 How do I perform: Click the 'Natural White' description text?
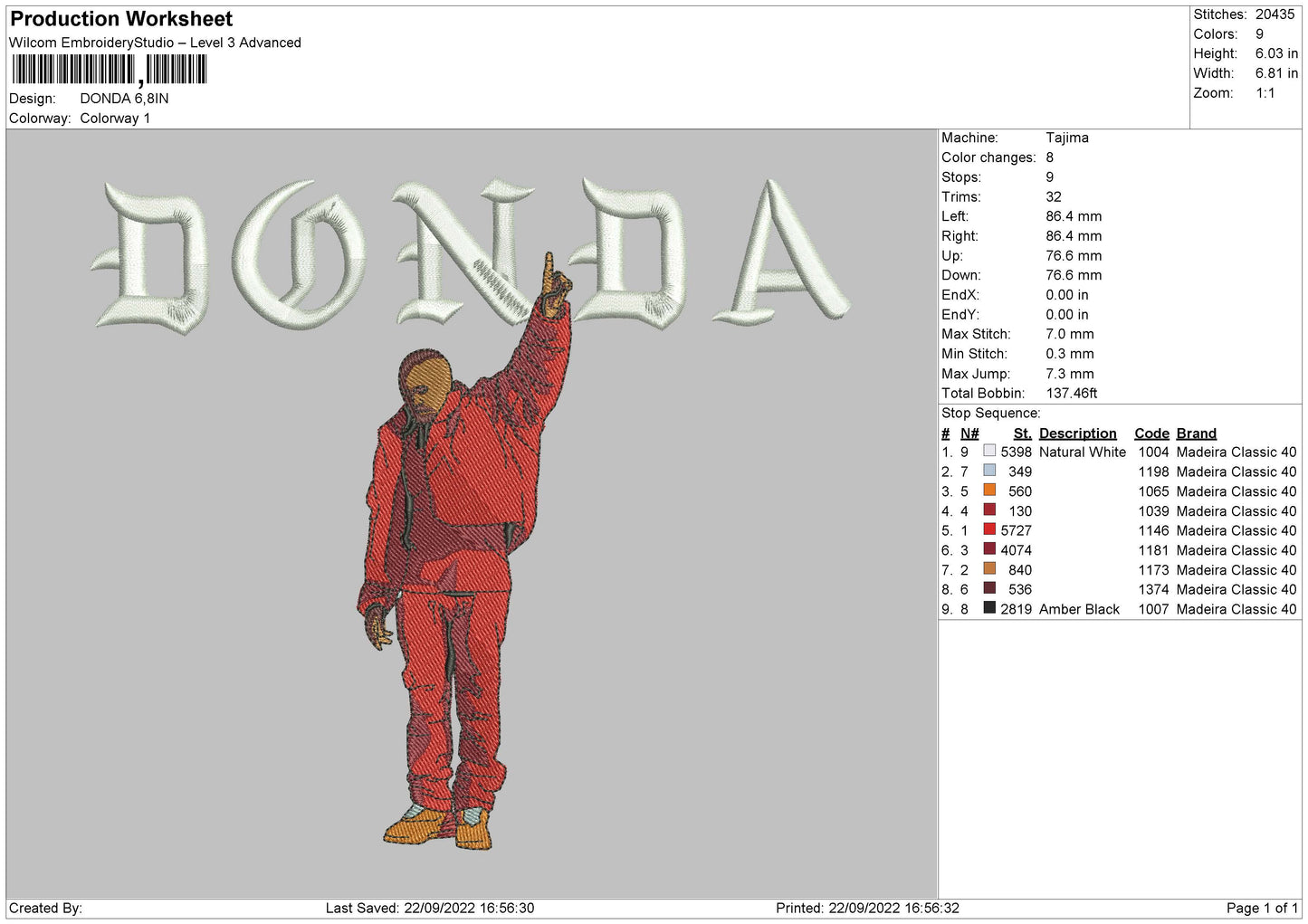[1083, 452]
